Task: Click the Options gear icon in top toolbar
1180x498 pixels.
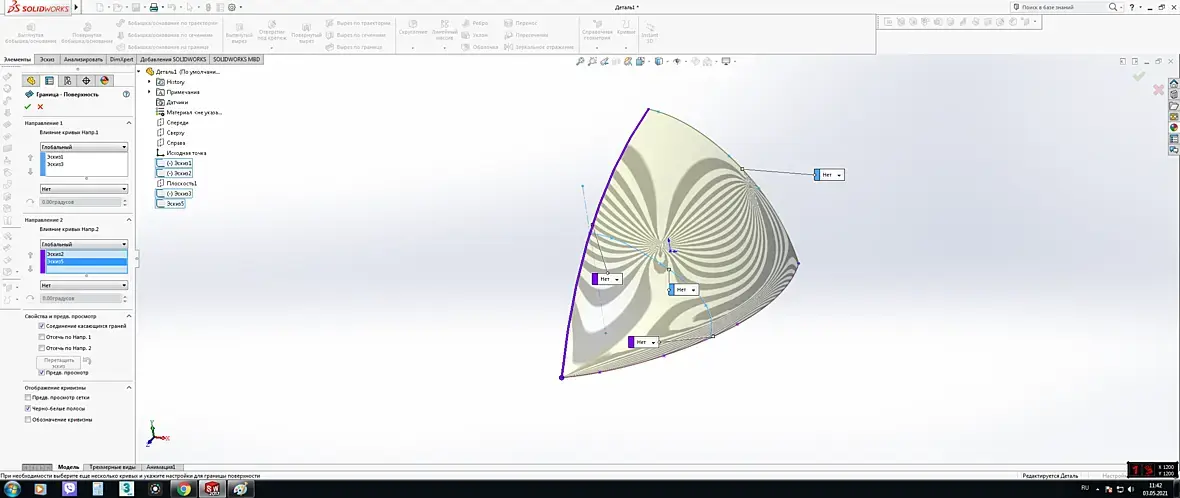Action: coord(232,8)
